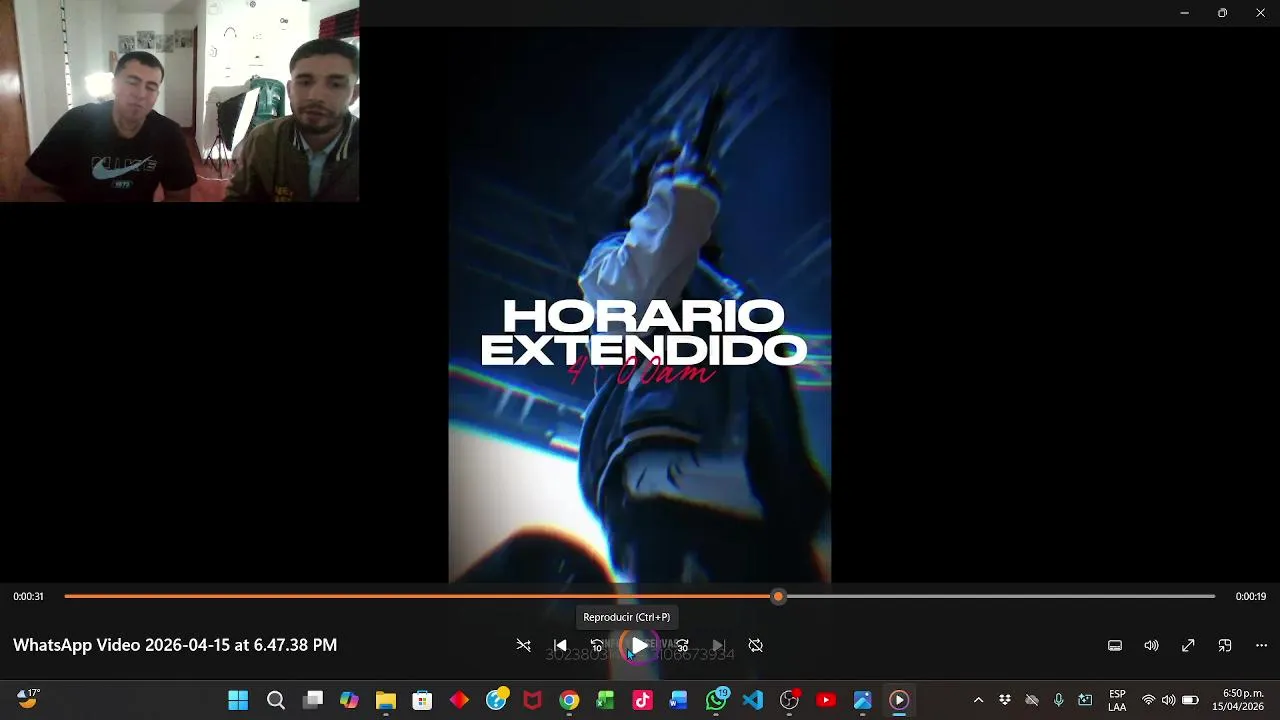Open the more options menu
1280x720 pixels.
click(x=1261, y=646)
